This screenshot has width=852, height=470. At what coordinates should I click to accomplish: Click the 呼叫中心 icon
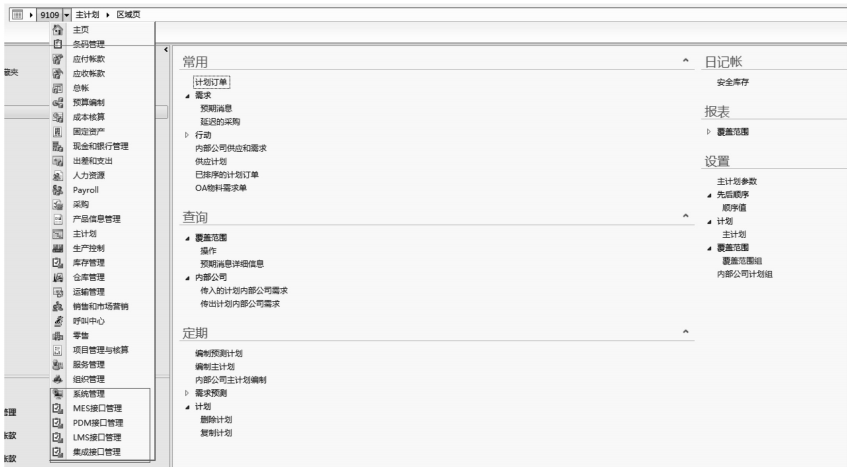coord(58,321)
